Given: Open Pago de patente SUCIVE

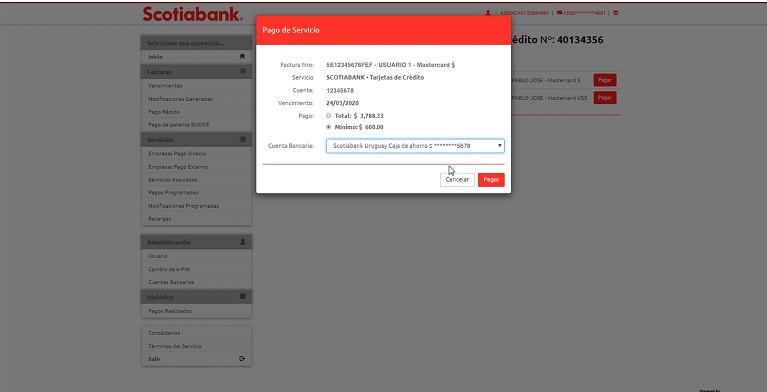Looking at the screenshot, I should pyautogui.click(x=196, y=125).
